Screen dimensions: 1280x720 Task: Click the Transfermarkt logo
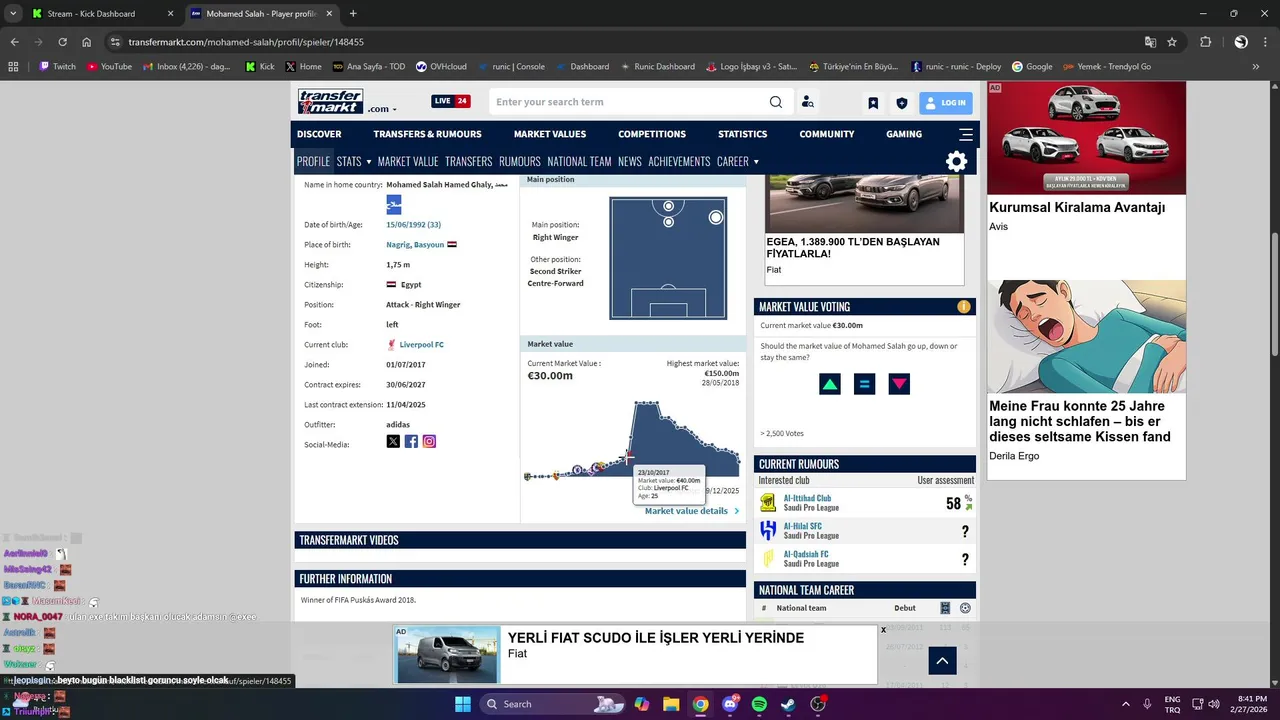330,101
